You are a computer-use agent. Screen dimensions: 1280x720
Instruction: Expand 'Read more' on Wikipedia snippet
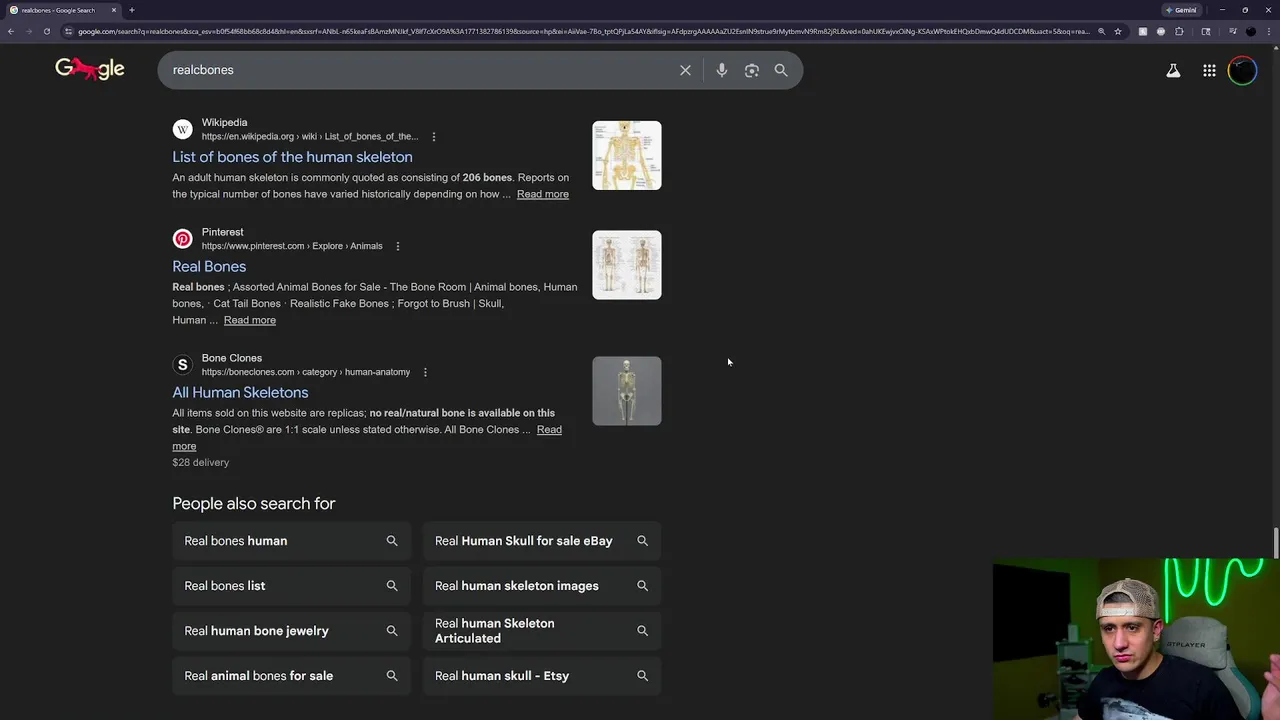[x=543, y=194]
